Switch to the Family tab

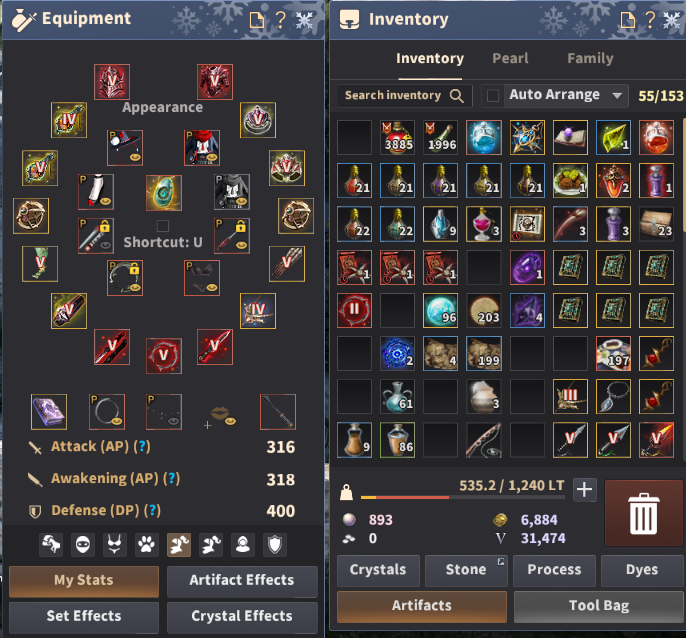tap(590, 59)
